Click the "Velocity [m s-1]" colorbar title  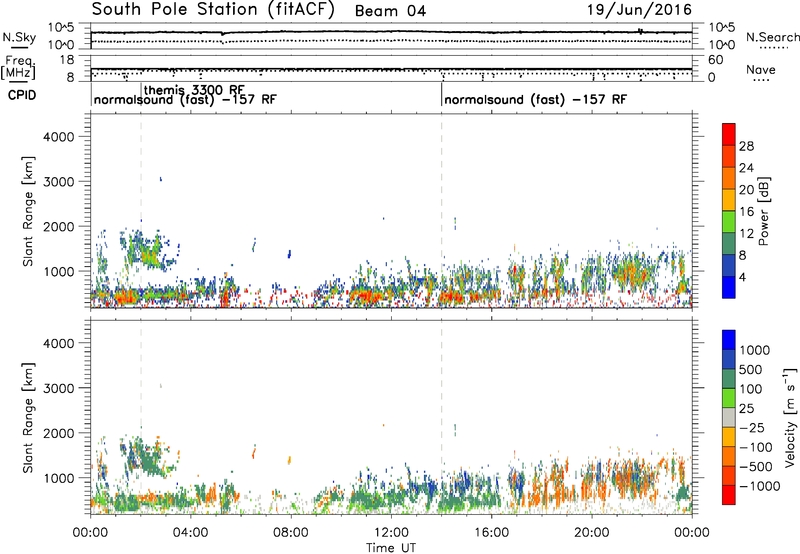coord(789,417)
